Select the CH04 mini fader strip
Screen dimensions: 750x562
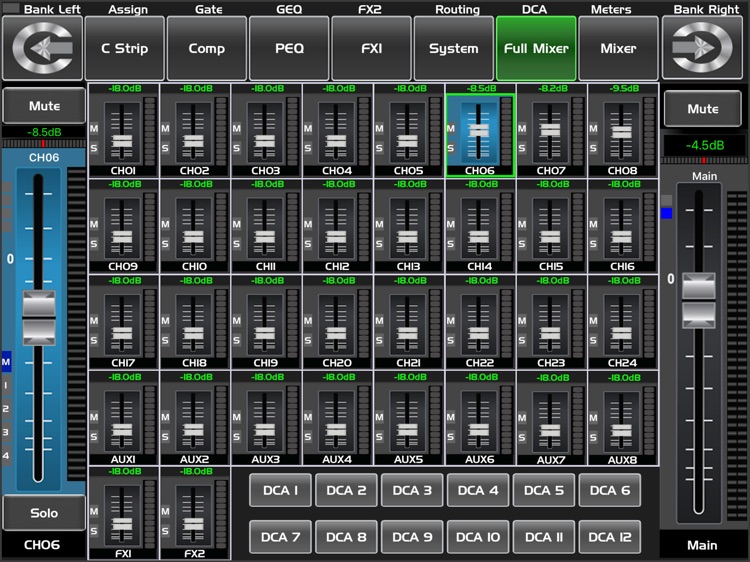pos(337,130)
